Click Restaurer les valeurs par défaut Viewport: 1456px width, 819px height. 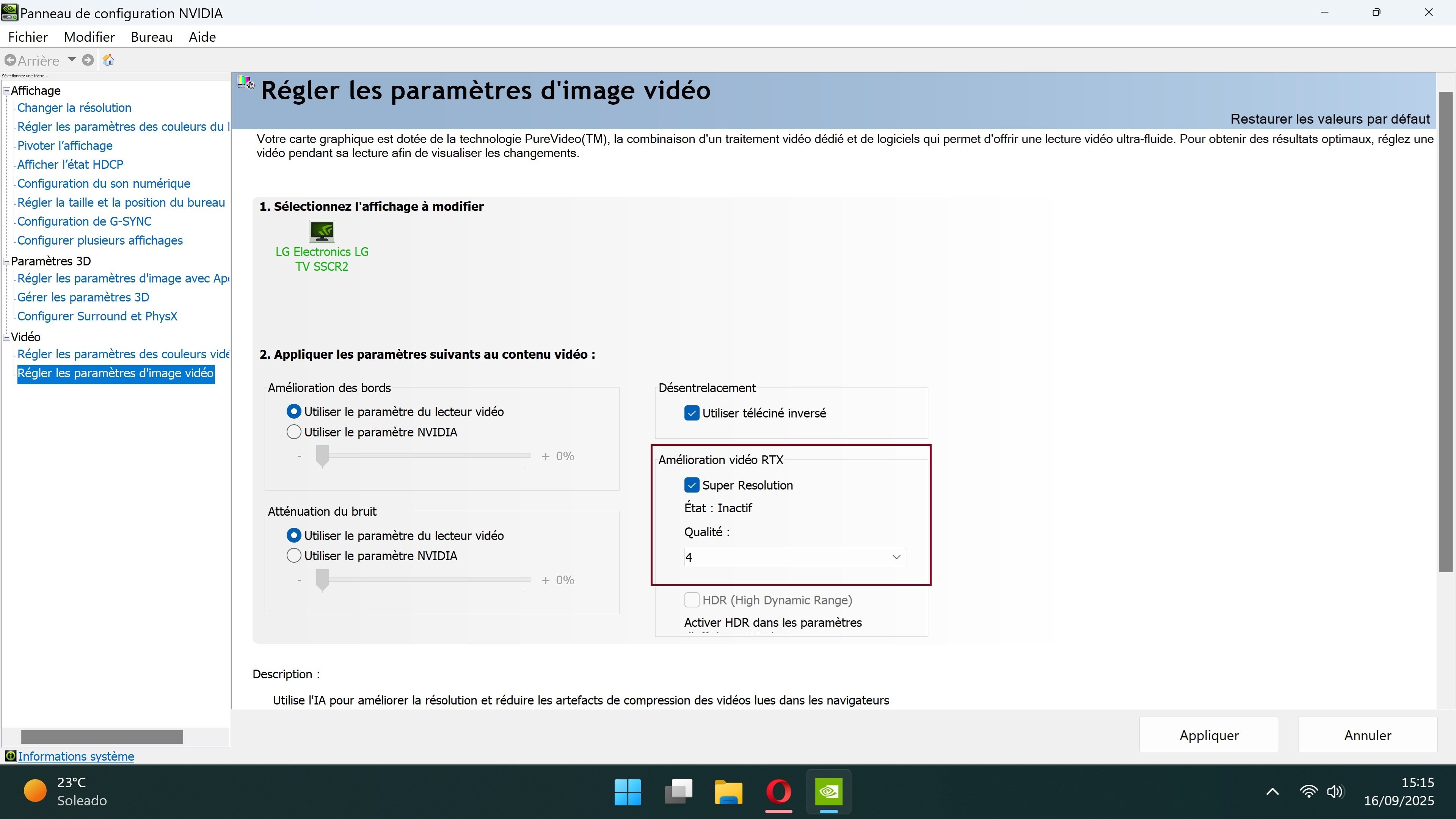tap(1330, 119)
